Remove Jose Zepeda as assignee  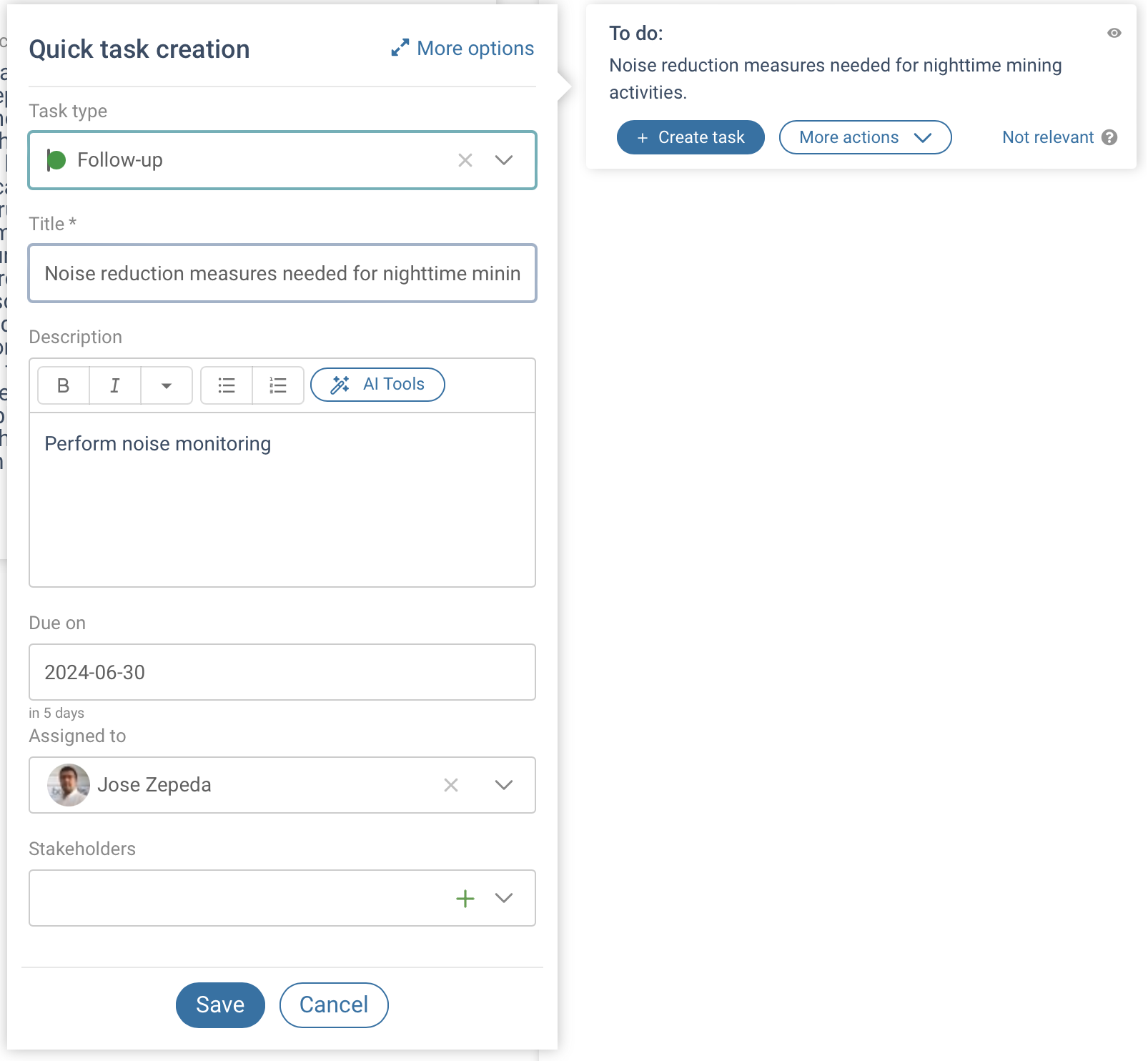point(451,785)
